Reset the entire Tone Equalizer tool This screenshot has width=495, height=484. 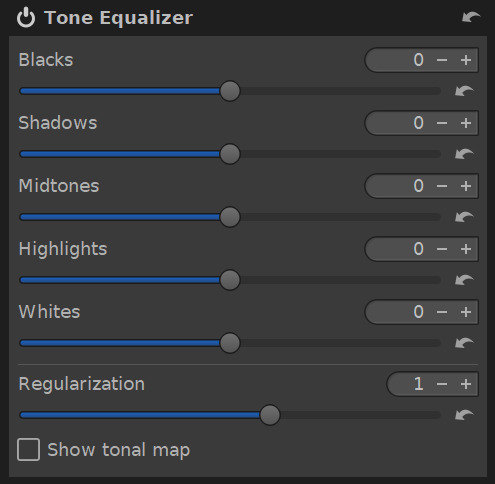pyautogui.click(x=471, y=17)
